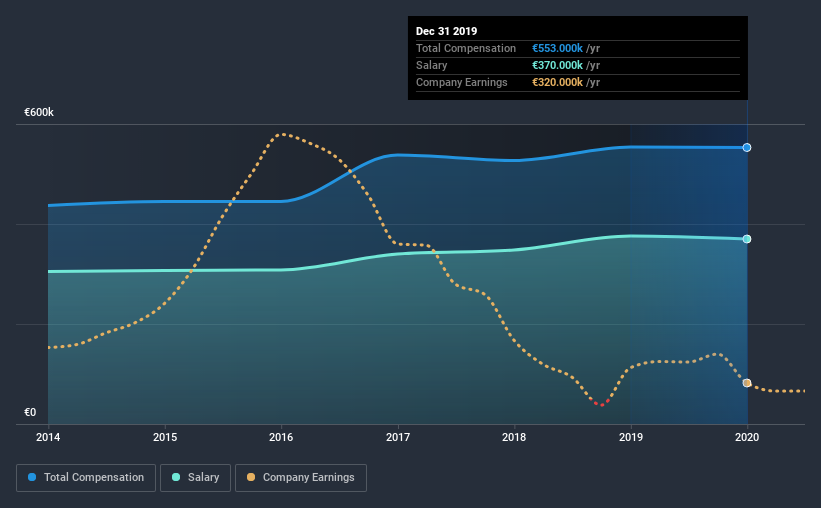
Task: Click the €0 y-axis label
Action: (x=30, y=412)
